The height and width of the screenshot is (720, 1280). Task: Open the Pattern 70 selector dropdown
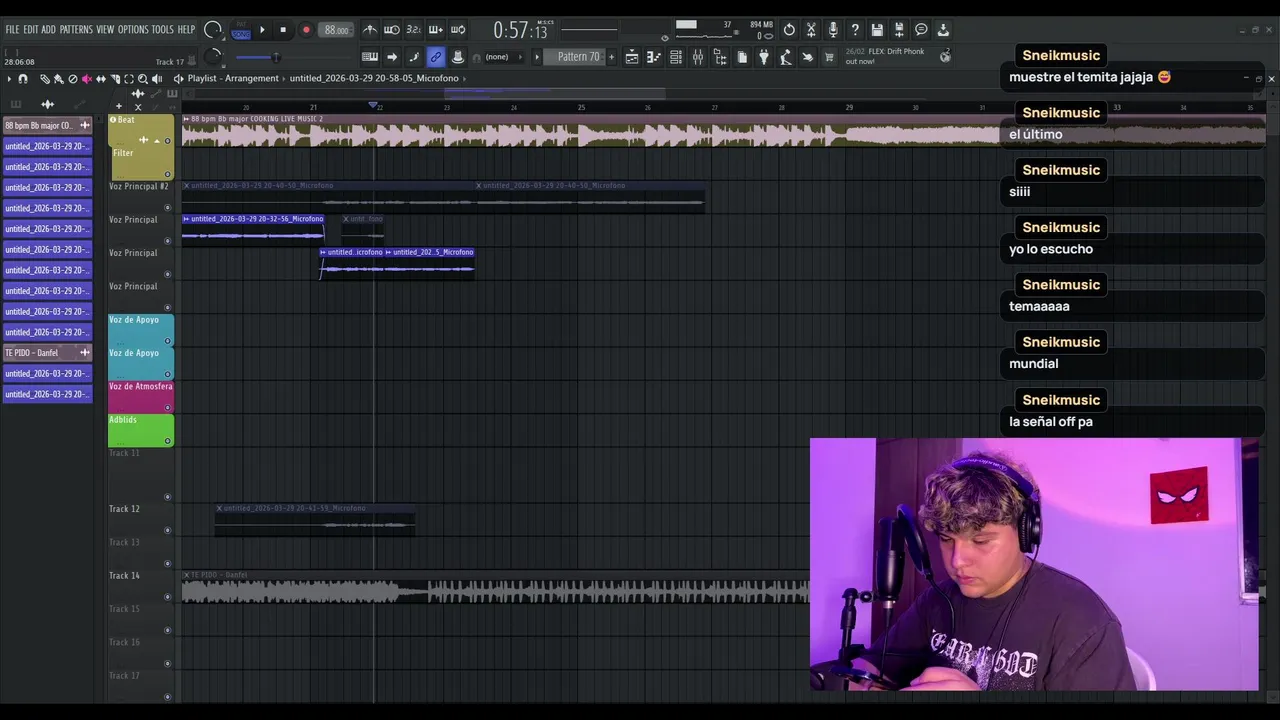coord(578,57)
